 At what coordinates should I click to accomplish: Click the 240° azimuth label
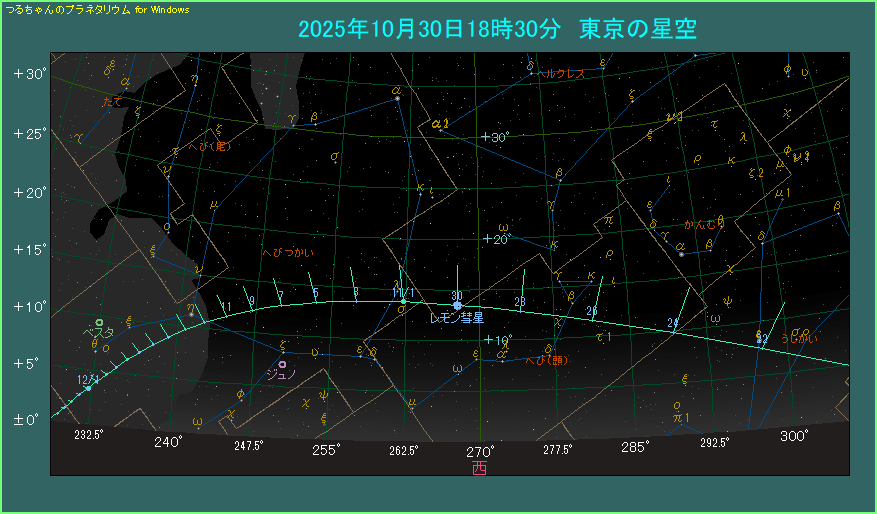click(x=168, y=442)
